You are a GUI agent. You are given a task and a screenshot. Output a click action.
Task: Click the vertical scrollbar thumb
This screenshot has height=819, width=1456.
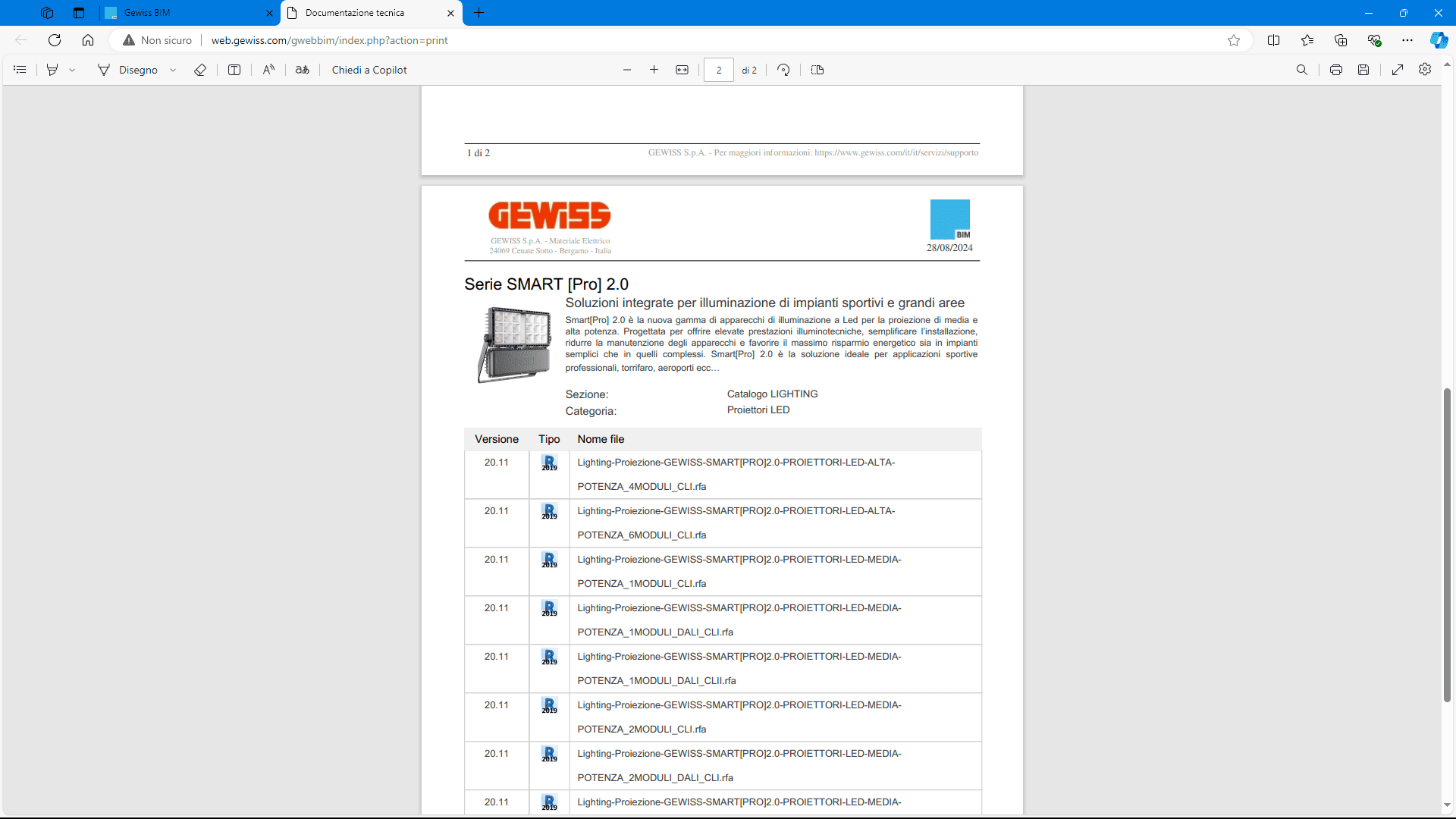(1447, 544)
